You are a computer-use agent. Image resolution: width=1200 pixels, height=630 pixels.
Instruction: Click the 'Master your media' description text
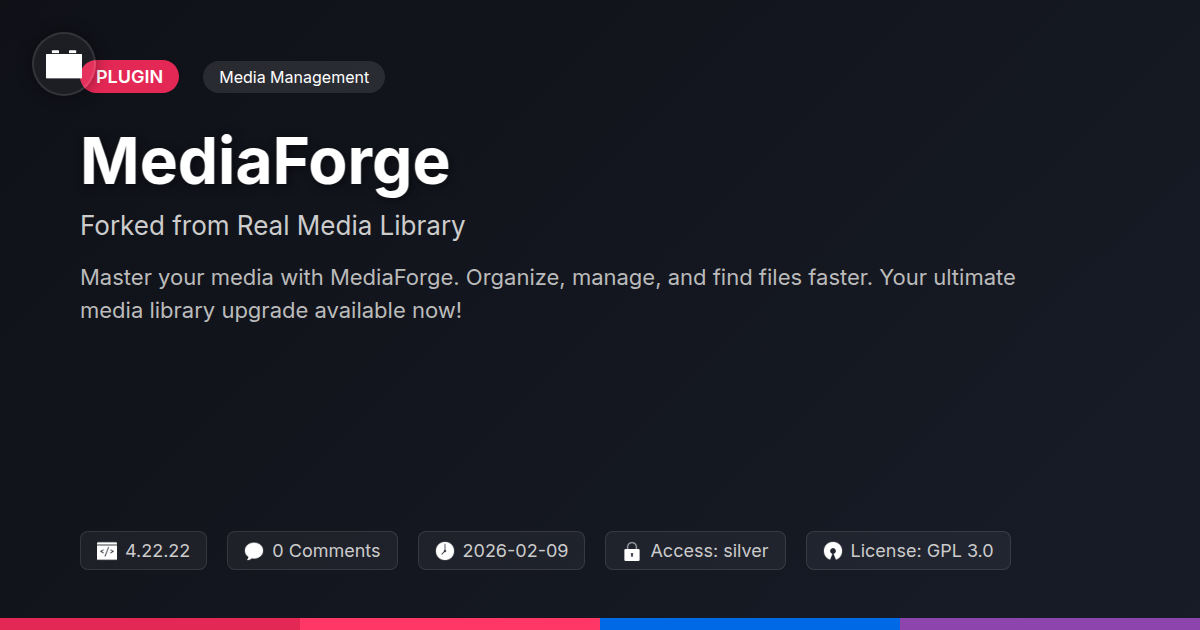pos(548,294)
